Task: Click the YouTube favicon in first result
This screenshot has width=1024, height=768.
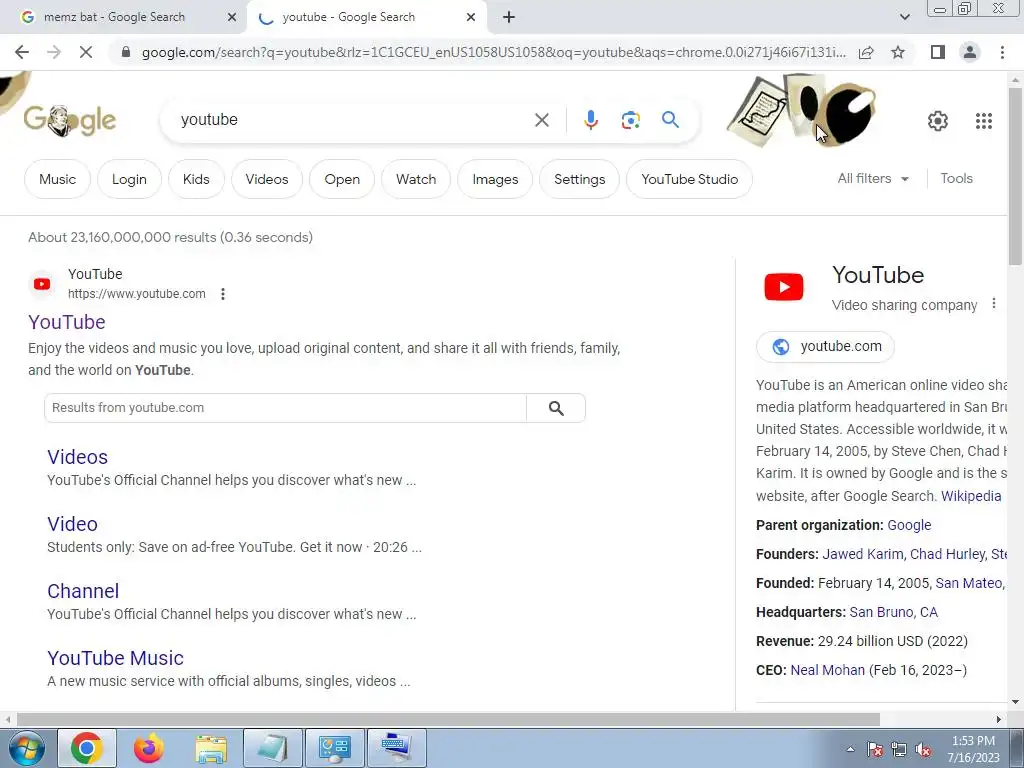Action: tap(42, 284)
